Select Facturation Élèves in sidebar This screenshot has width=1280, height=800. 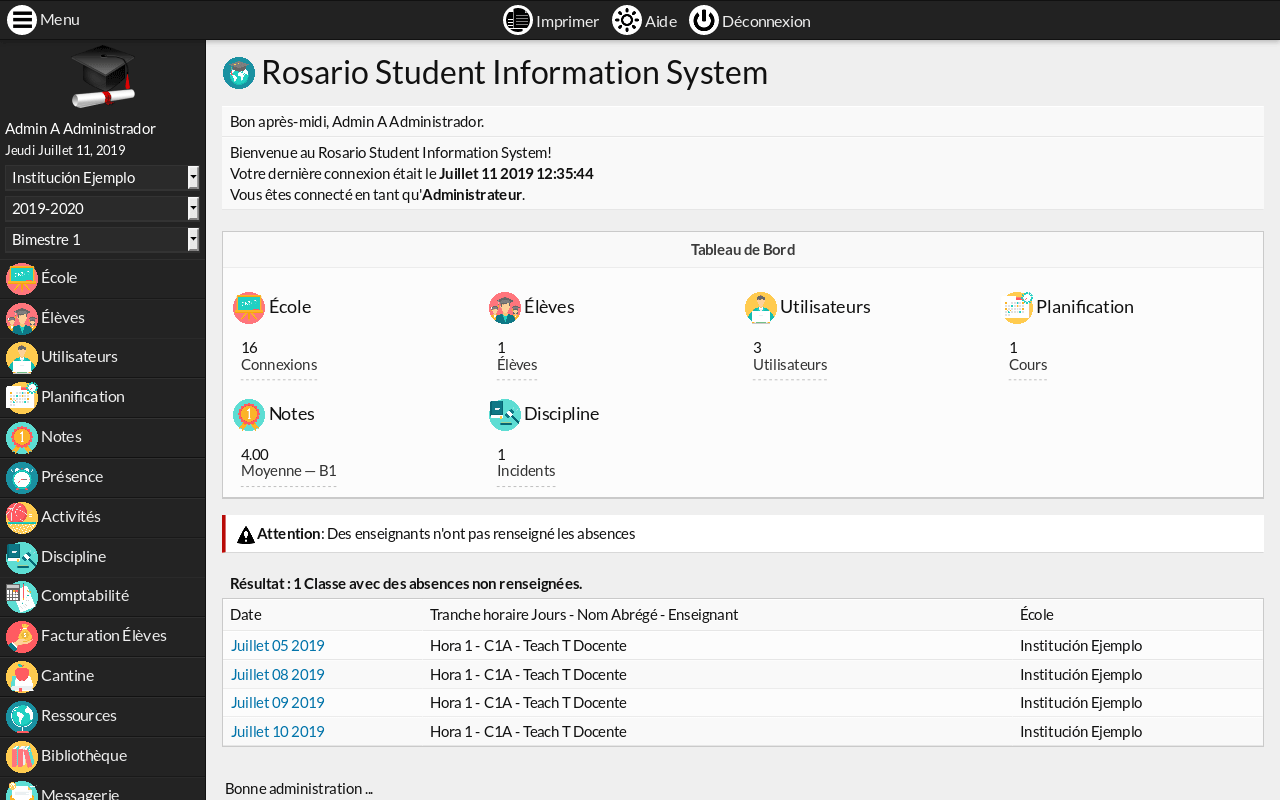click(x=103, y=636)
